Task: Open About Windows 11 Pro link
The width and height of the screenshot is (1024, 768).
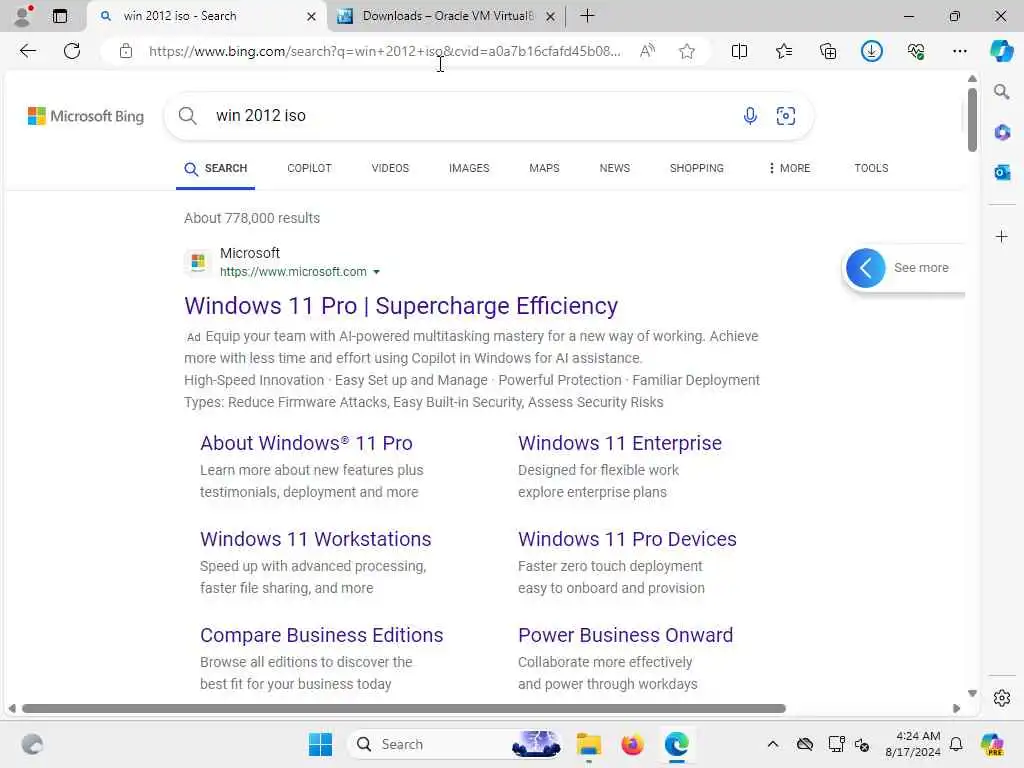Action: click(x=306, y=443)
